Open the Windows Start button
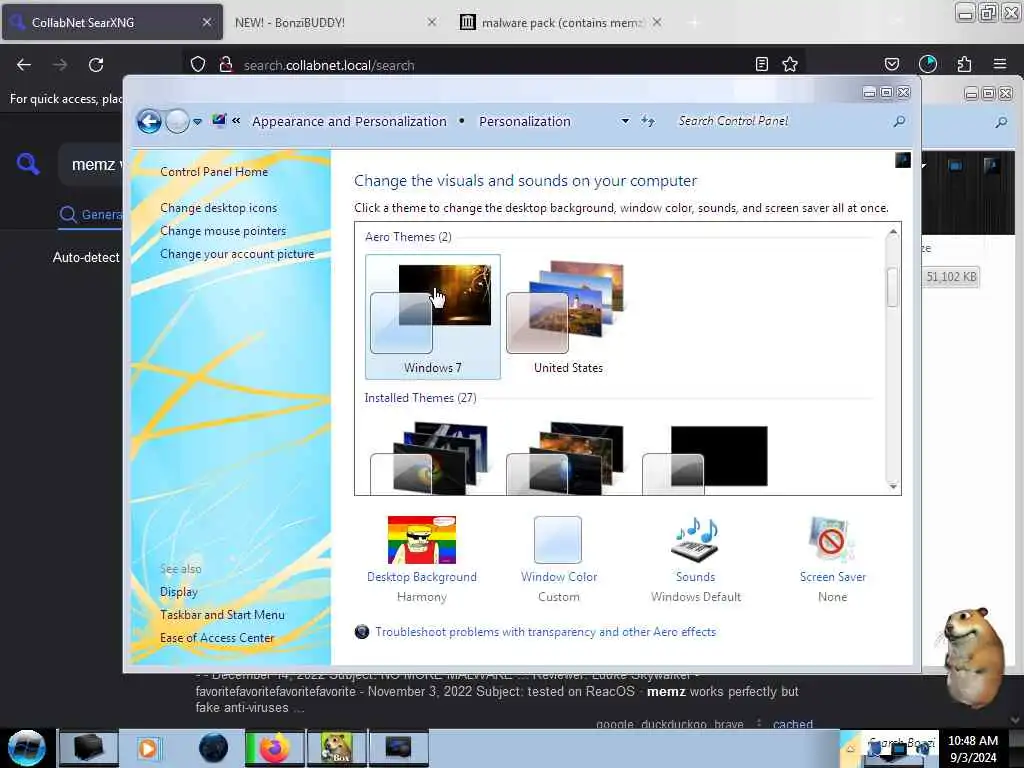The image size is (1024, 768). 26,748
